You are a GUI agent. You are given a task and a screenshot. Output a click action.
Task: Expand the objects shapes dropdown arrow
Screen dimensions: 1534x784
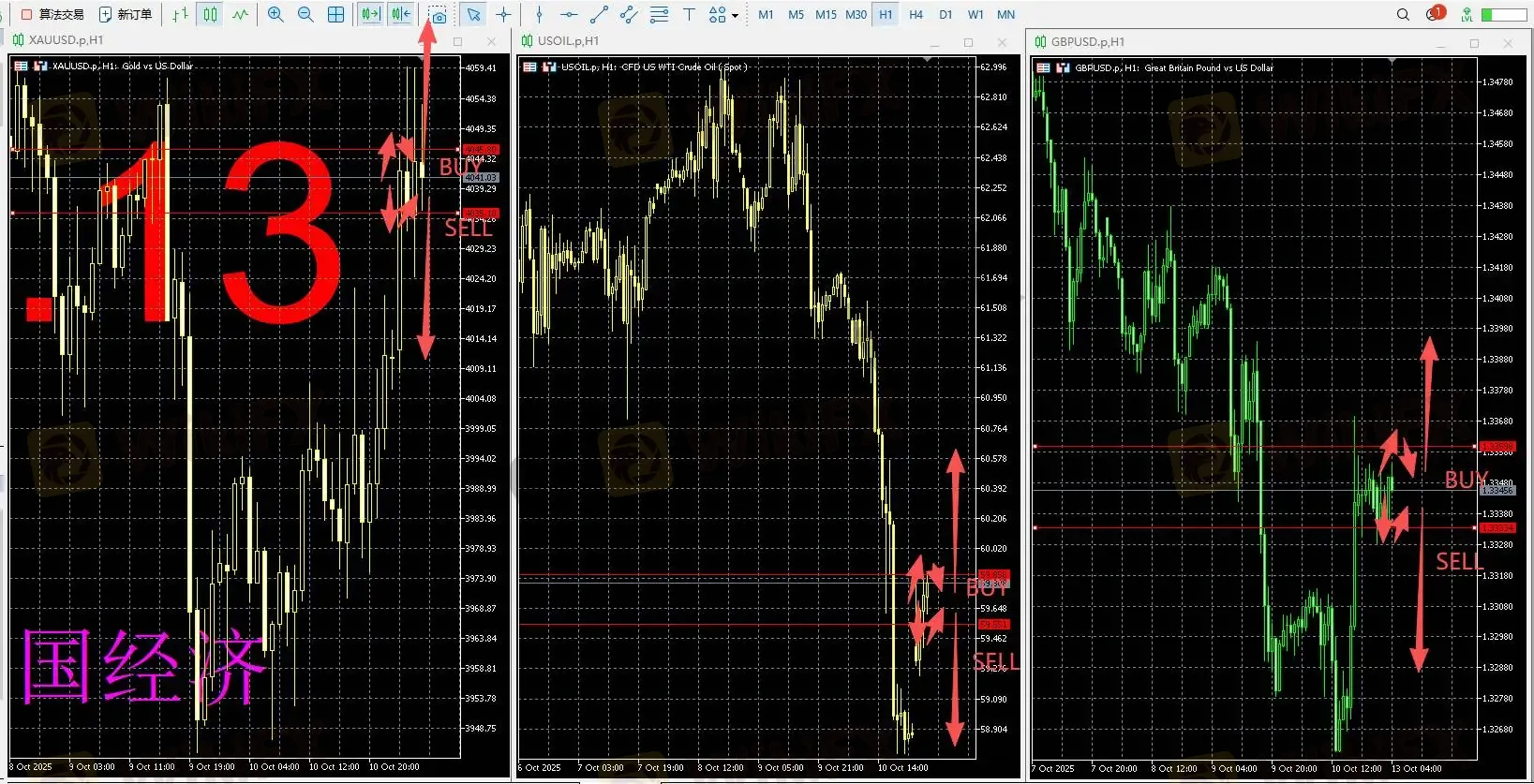[735, 15]
